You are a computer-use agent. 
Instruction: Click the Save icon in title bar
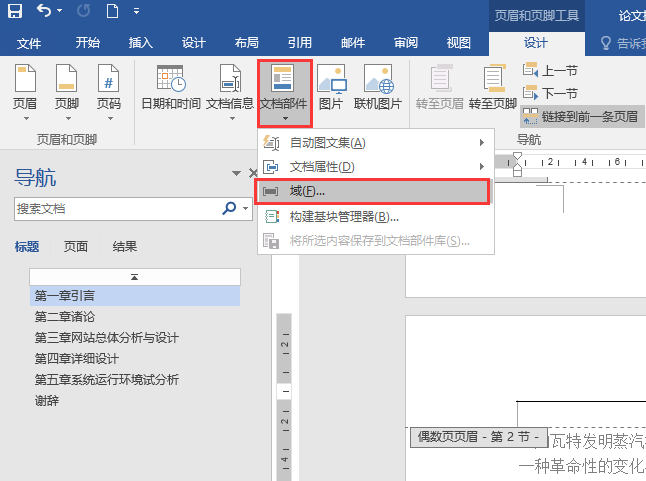15,12
